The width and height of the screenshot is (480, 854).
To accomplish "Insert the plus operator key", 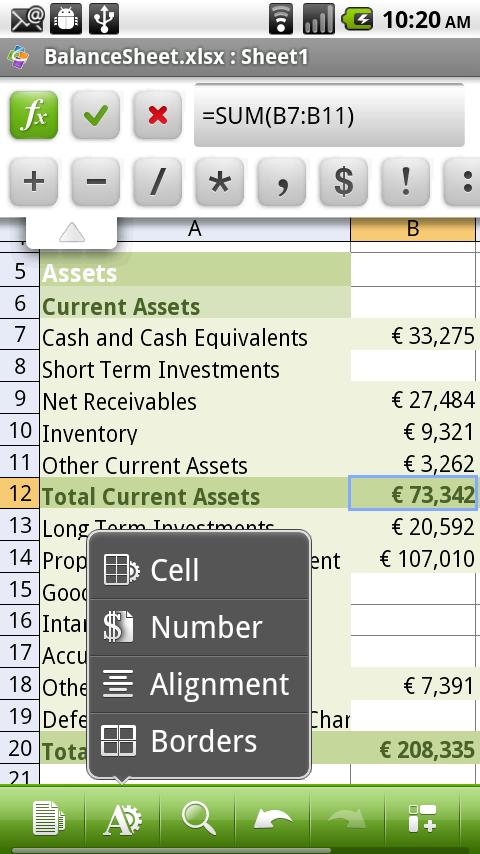I will pyautogui.click(x=34, y=181).
